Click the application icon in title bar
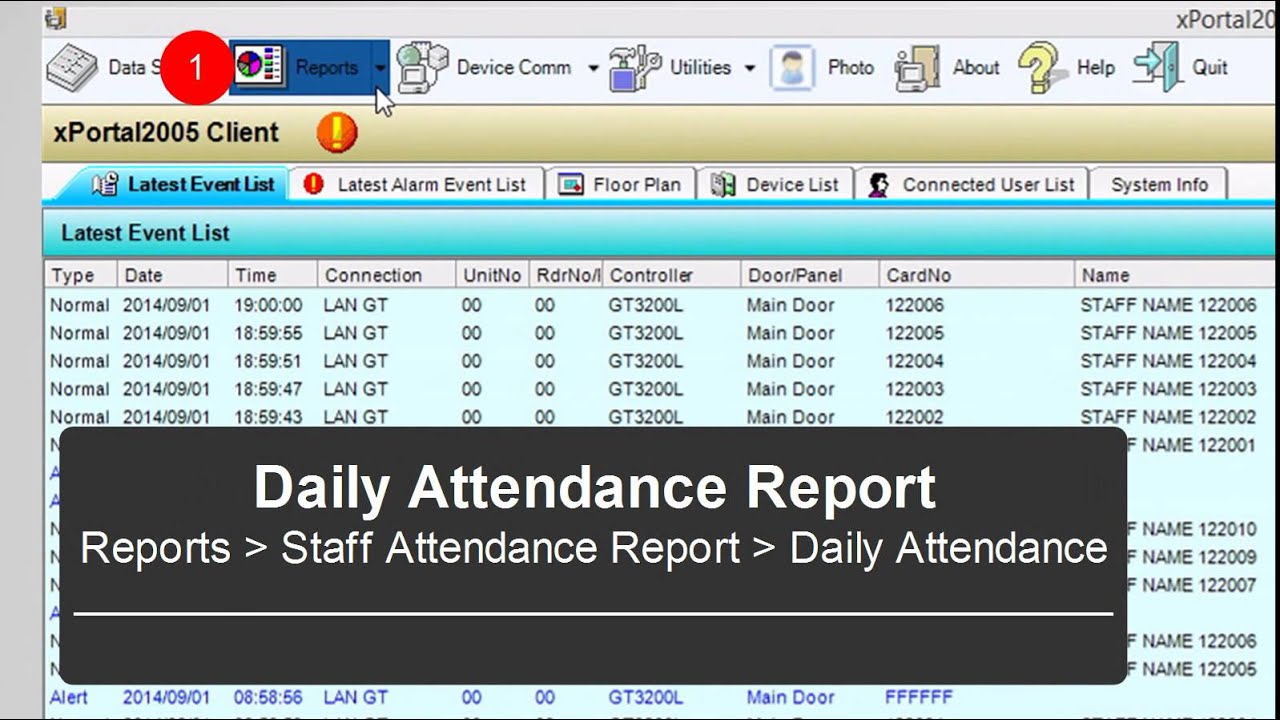 pyautogui.click(x=56, y=19)
